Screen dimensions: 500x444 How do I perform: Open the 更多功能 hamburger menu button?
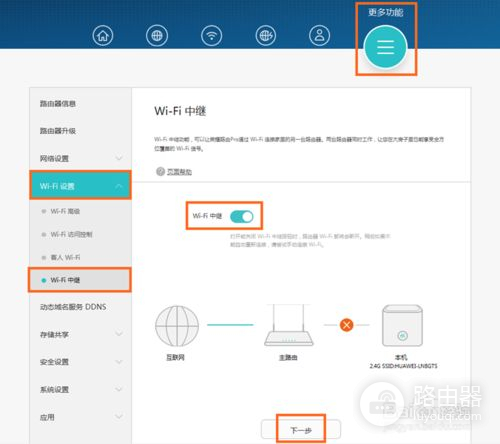[x=385, y=47]
